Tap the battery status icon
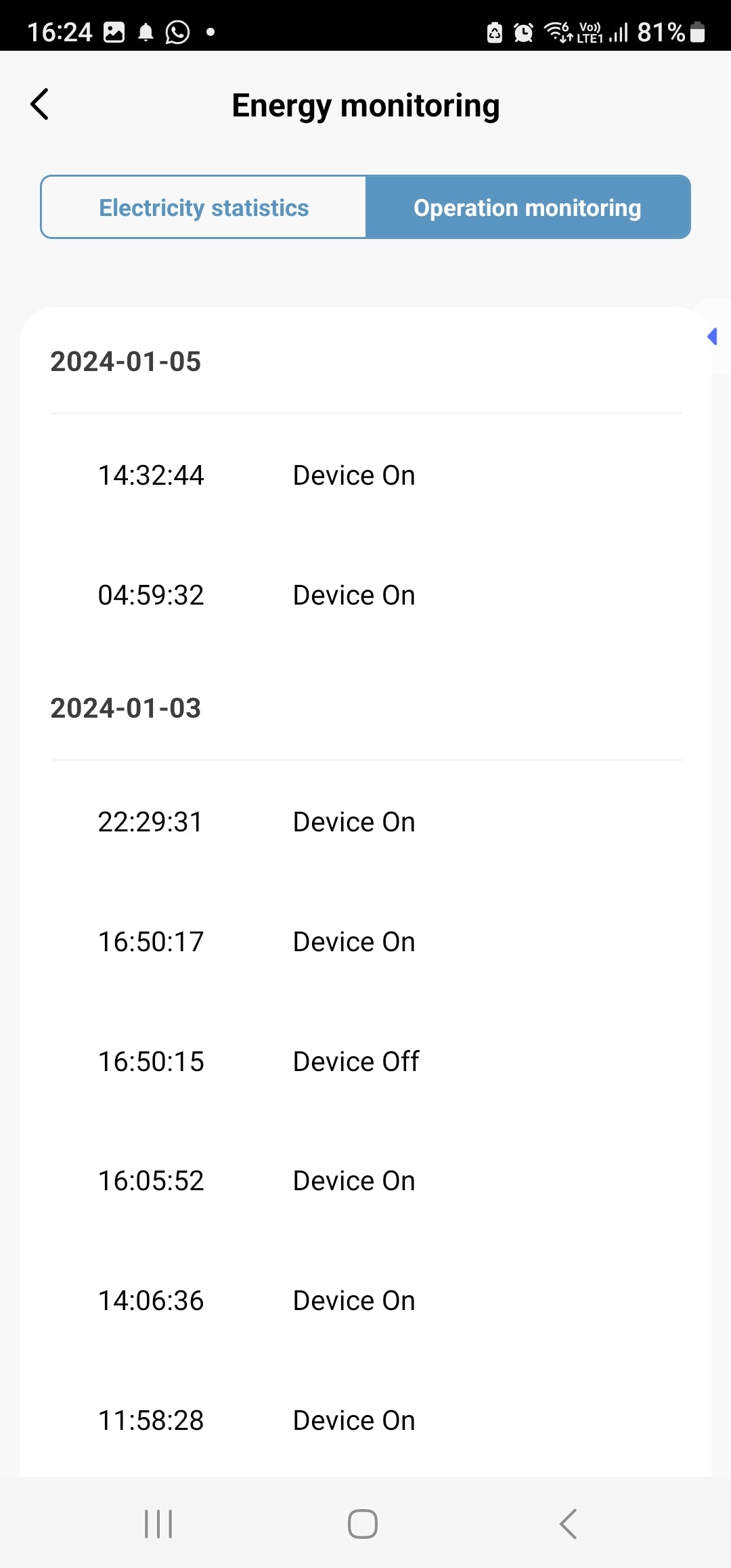The height and width of the screenshot is (1568, 731). coord(698,32)
